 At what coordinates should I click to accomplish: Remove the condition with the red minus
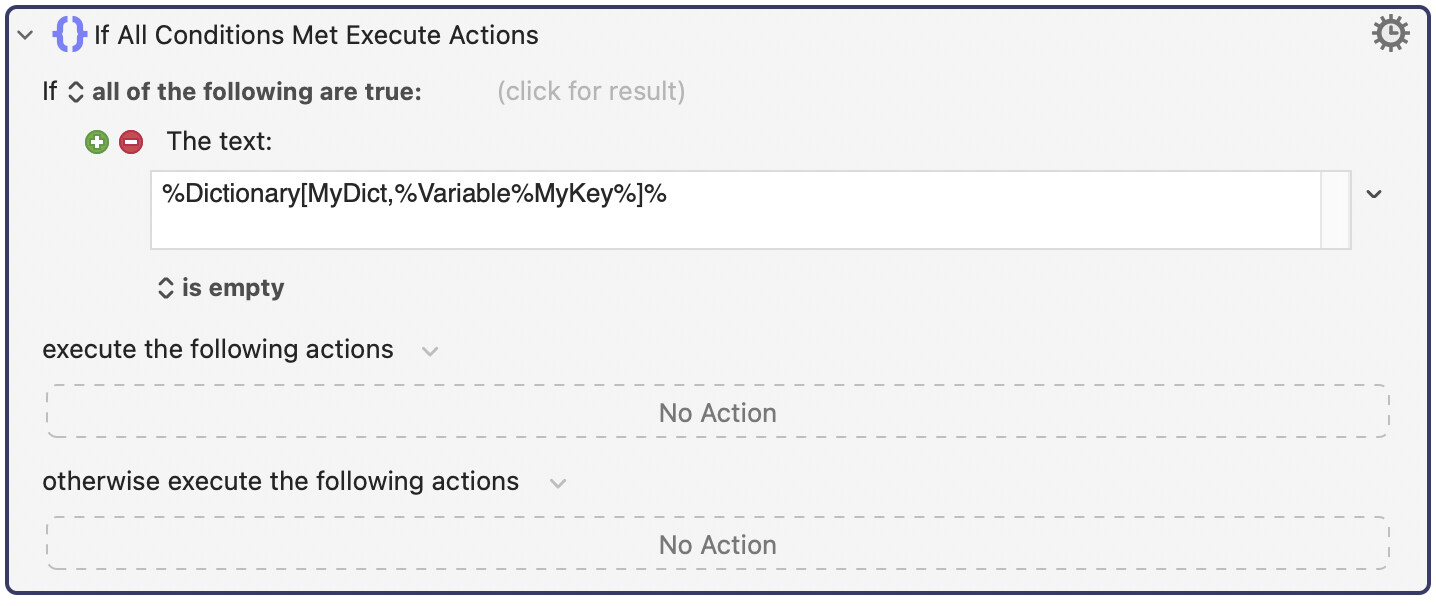coord(131,142)
